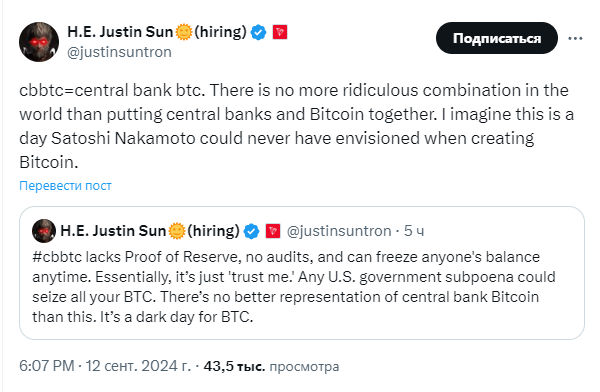Click the Подписаться follow button
Image resolution: width=600 pixels, height=392 pixels.
click(497, 38)
